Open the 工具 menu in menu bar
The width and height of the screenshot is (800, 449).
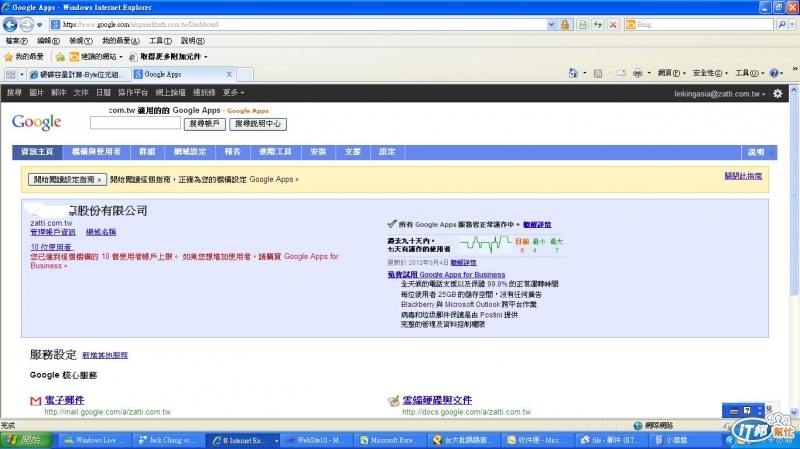[160, 41]
